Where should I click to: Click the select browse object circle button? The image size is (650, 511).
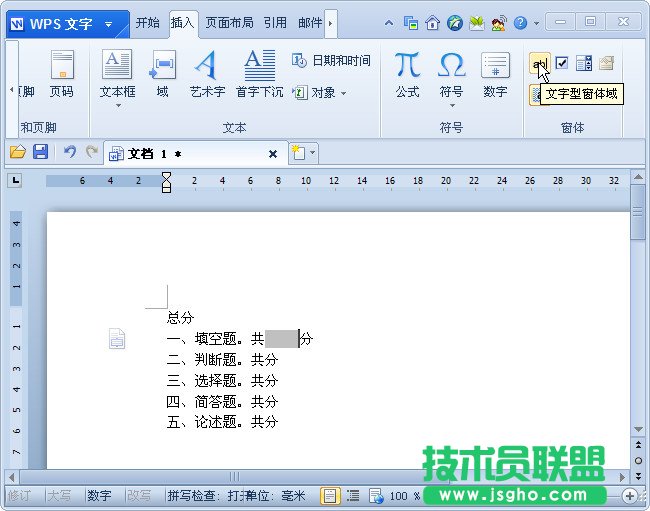[x=638, y=460]
